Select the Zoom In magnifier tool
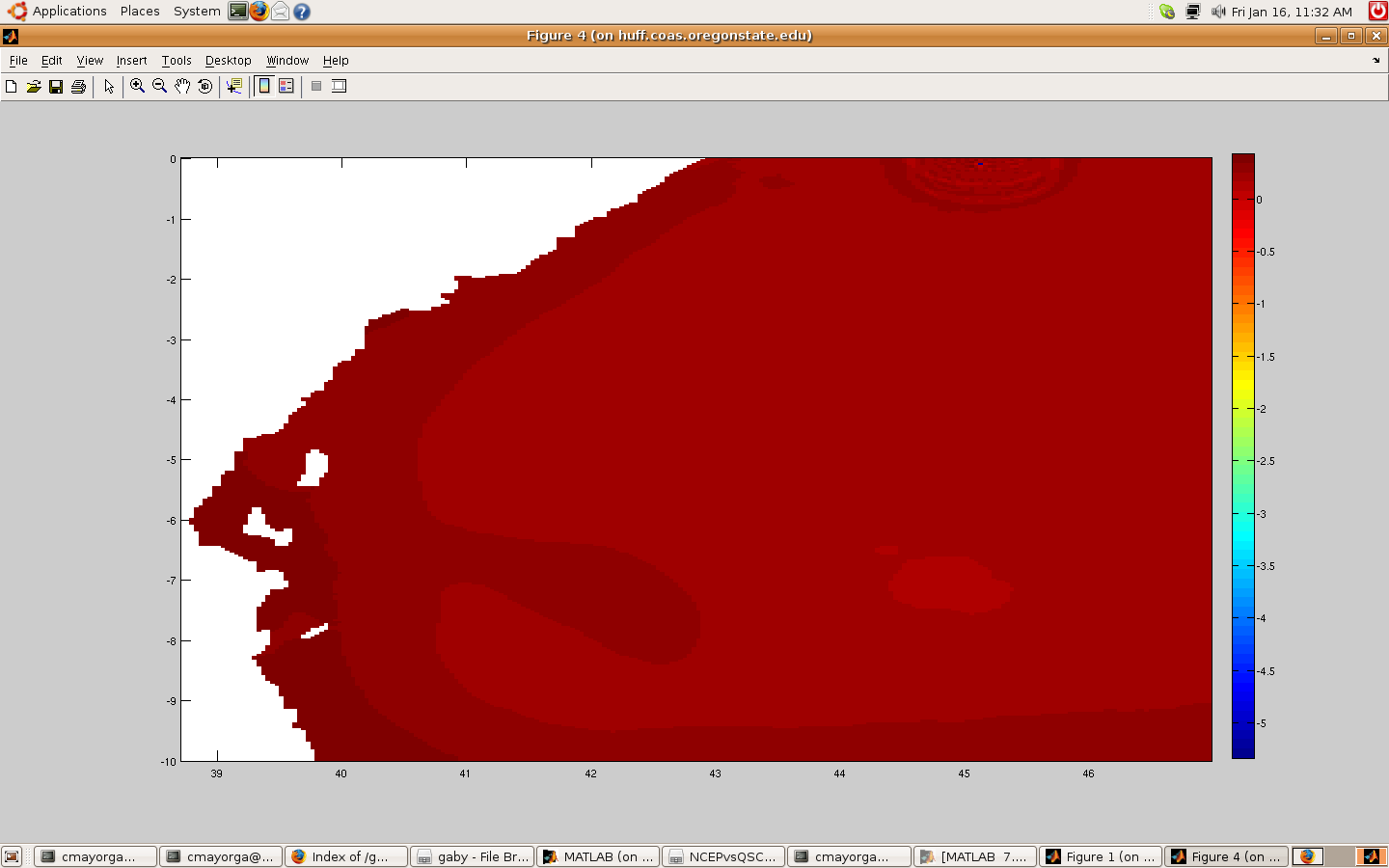The height and width of the screenshot is (868, 1389). 137,87
